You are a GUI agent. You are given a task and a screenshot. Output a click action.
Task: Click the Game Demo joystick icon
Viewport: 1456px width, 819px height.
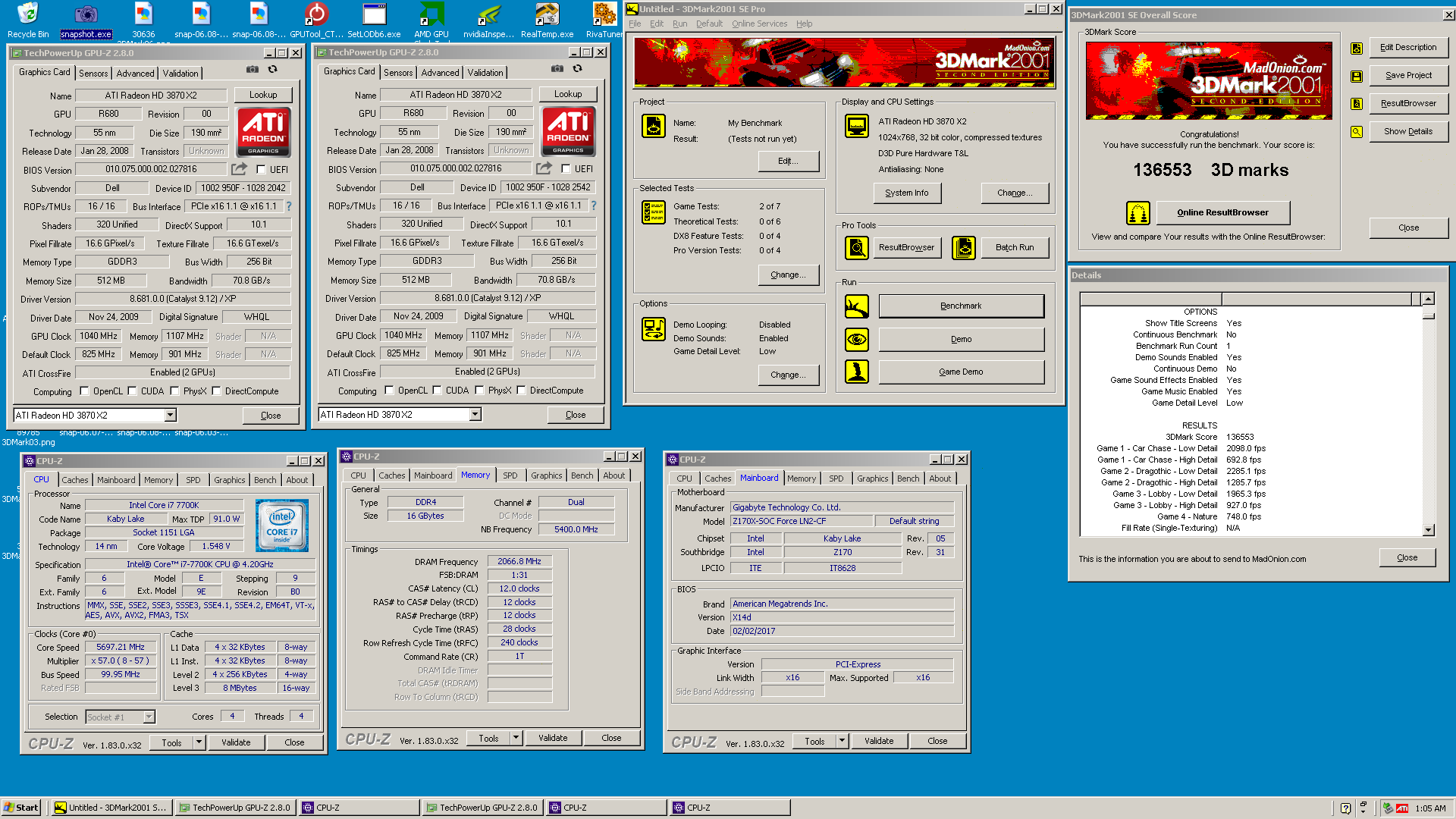click(x=857, y=372)
